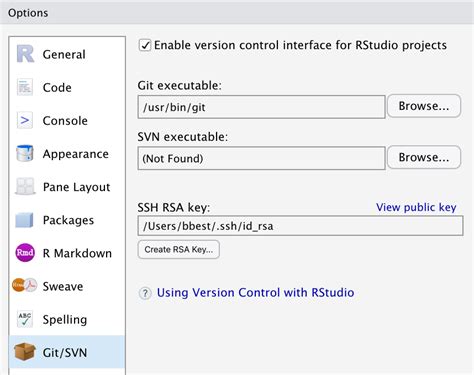Open the Console settings icon
474x375 pixels.
click(25, 120)
